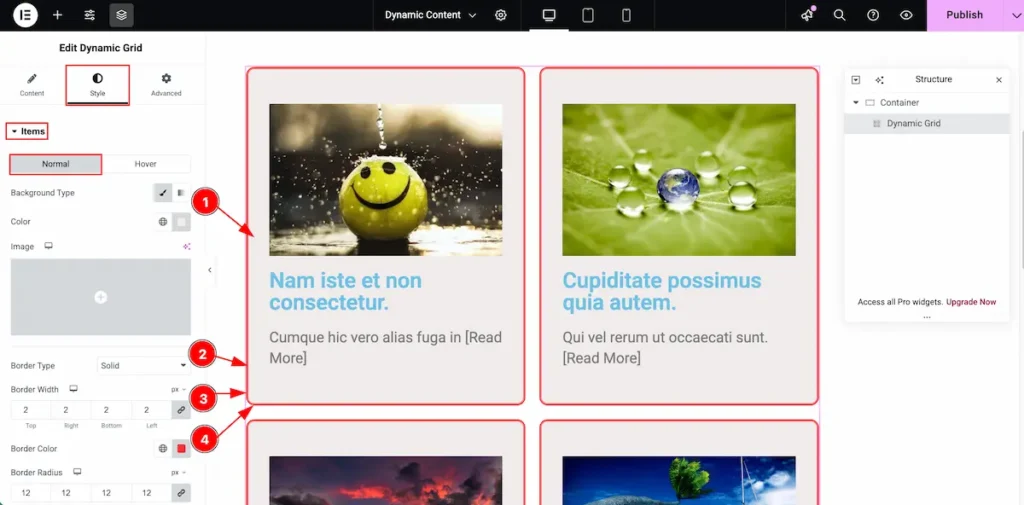Toggle linked values for Border Radius
Screen dimensions: 1024x505
click(x=181, y=493)
